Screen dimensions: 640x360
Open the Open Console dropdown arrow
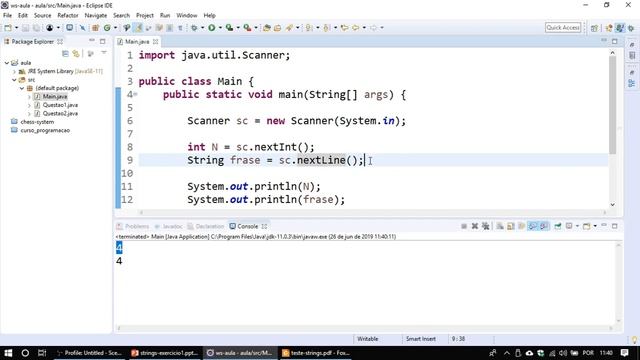[x=595, y=226]
